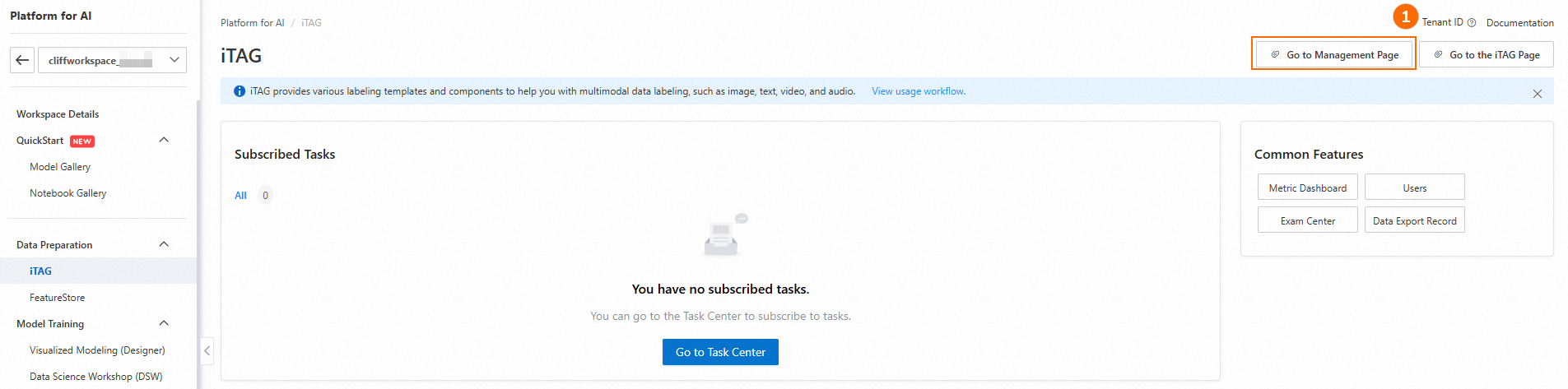
Task: Open Data Export Record feature
Action: 1415,220
